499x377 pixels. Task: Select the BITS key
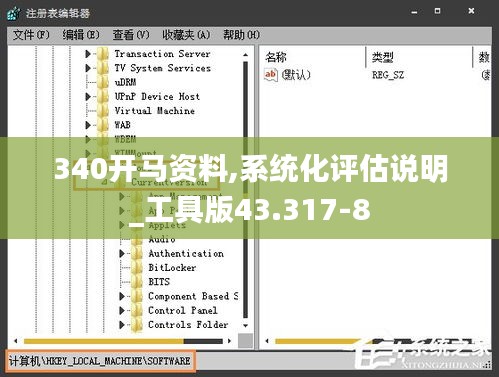pyautogui.click(x=159, y=282)
